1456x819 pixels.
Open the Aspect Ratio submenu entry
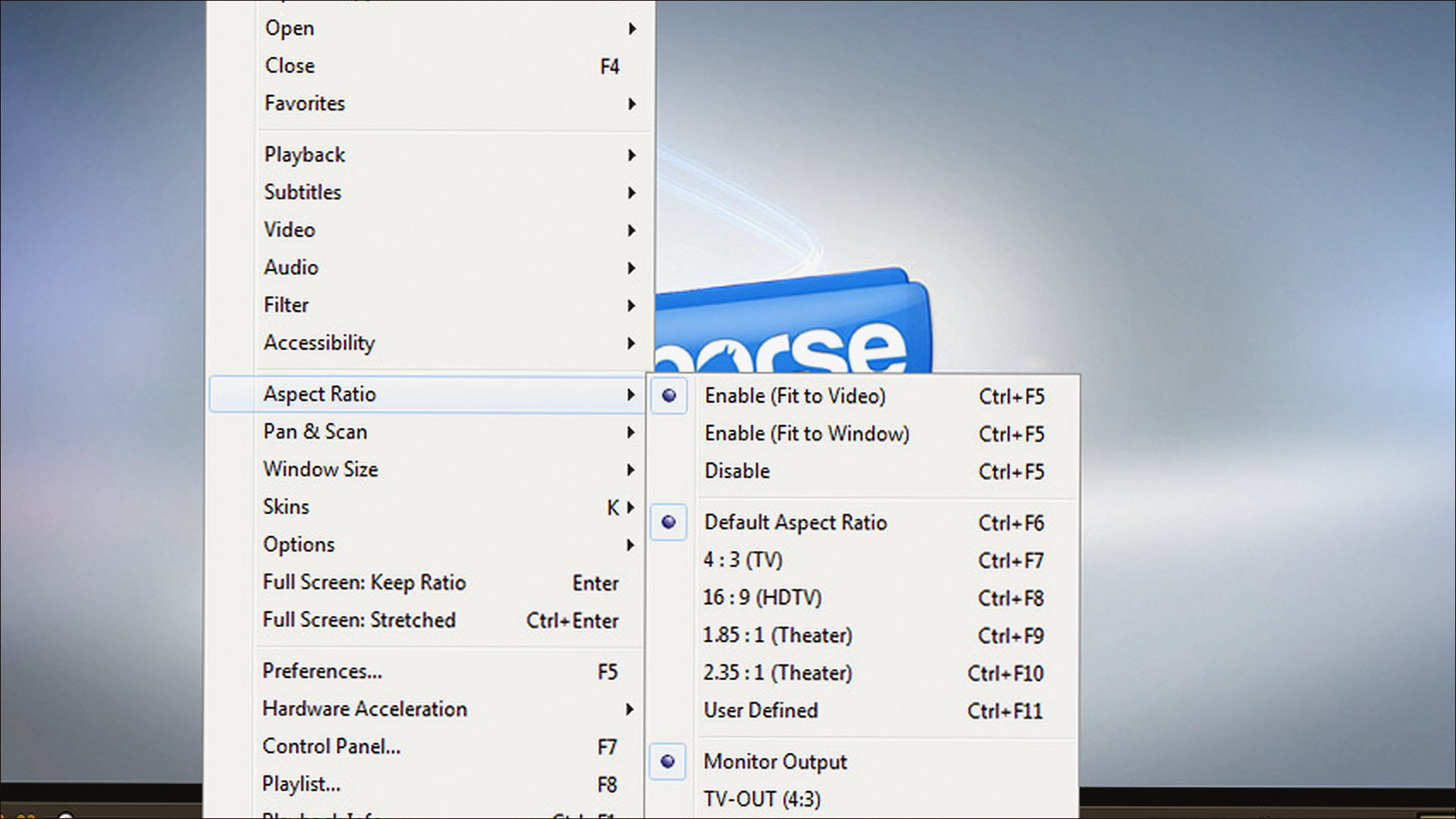click(x=427, y=394)
